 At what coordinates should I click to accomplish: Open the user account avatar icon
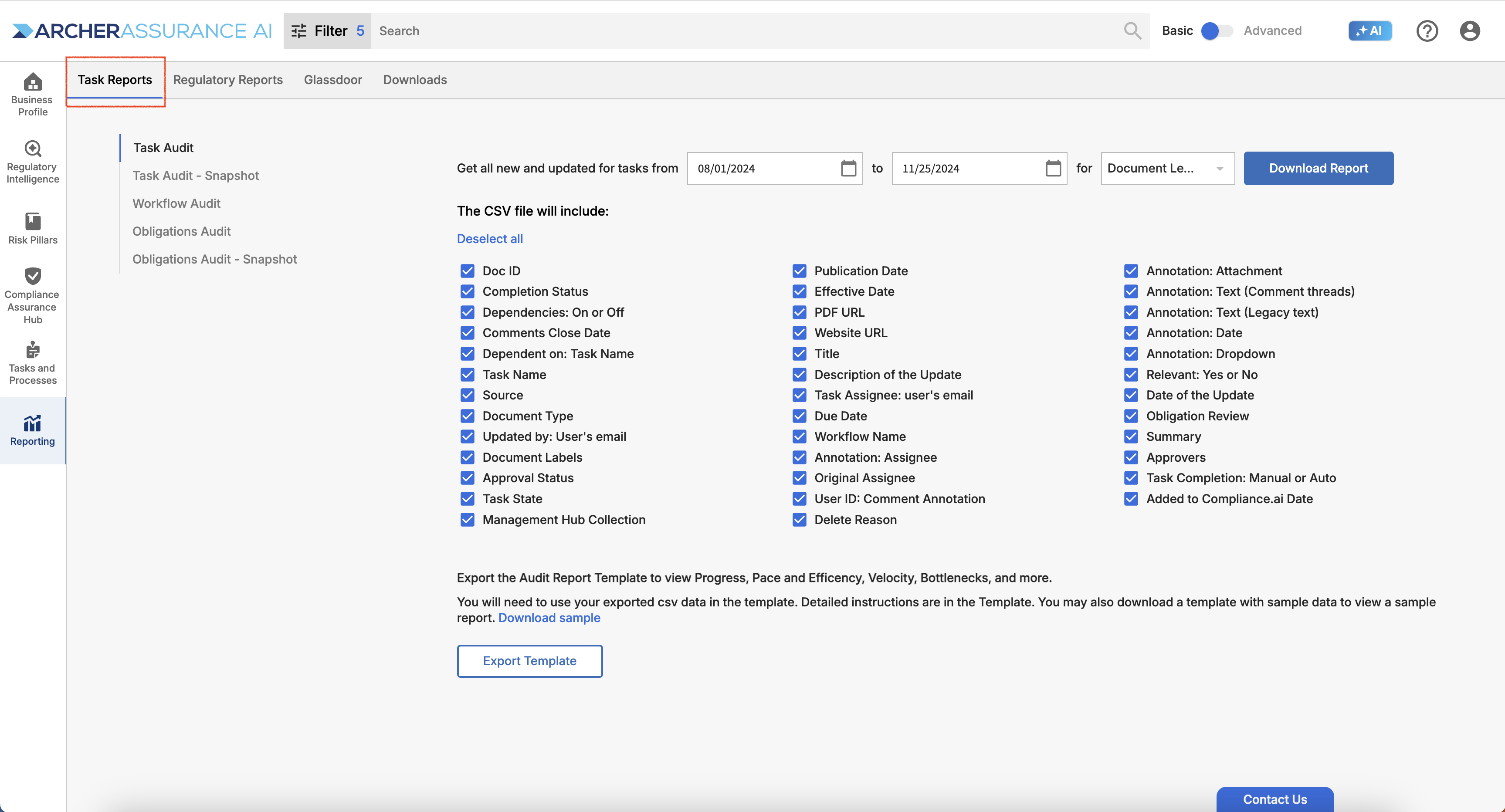click(1469, 31)
